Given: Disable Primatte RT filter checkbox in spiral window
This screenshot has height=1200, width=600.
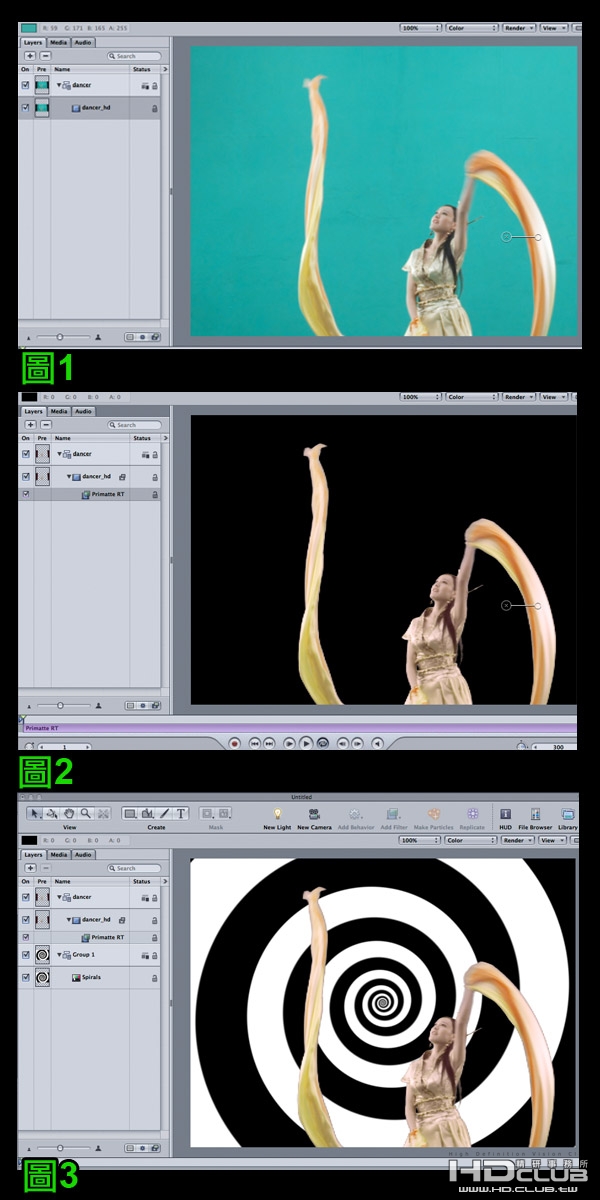Looking at the screenshot, I should [26, 937].
